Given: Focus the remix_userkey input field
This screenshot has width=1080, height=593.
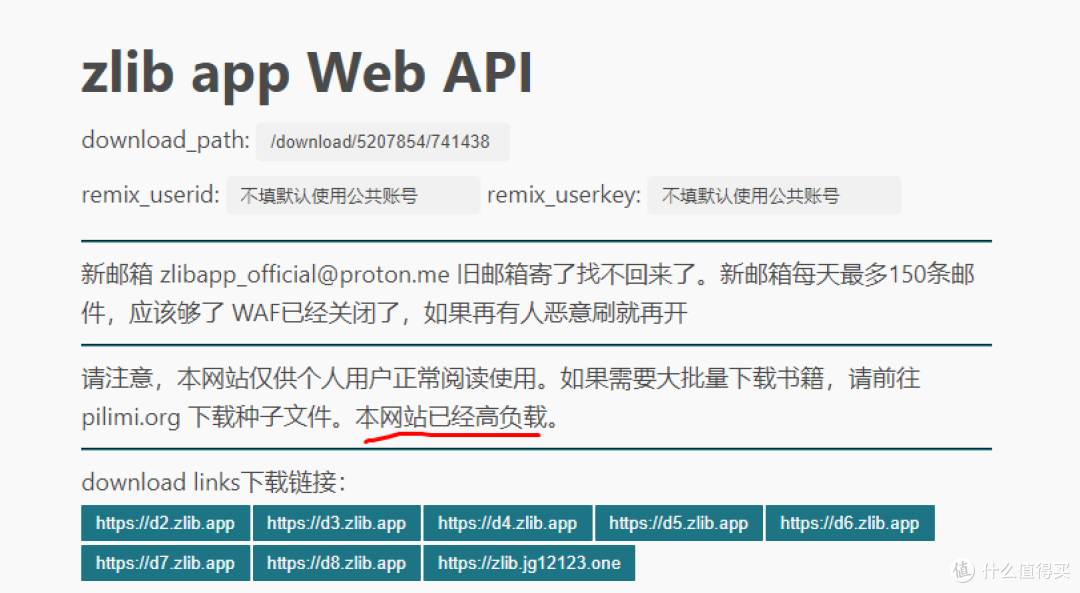Looking at the screenshot, I should 773,196.
